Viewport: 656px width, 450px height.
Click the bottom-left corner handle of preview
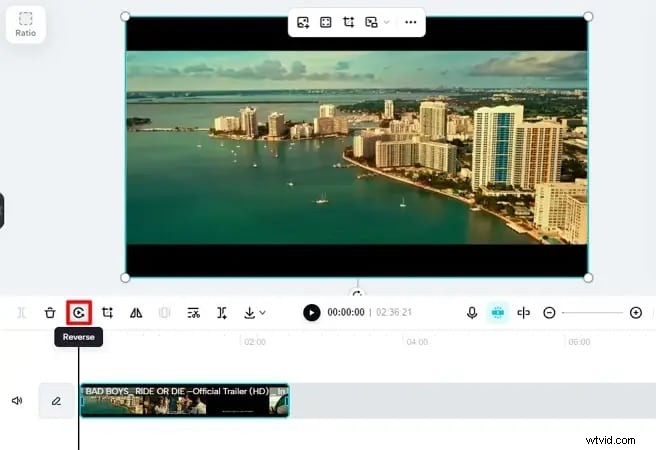click(x=125, y=278)
